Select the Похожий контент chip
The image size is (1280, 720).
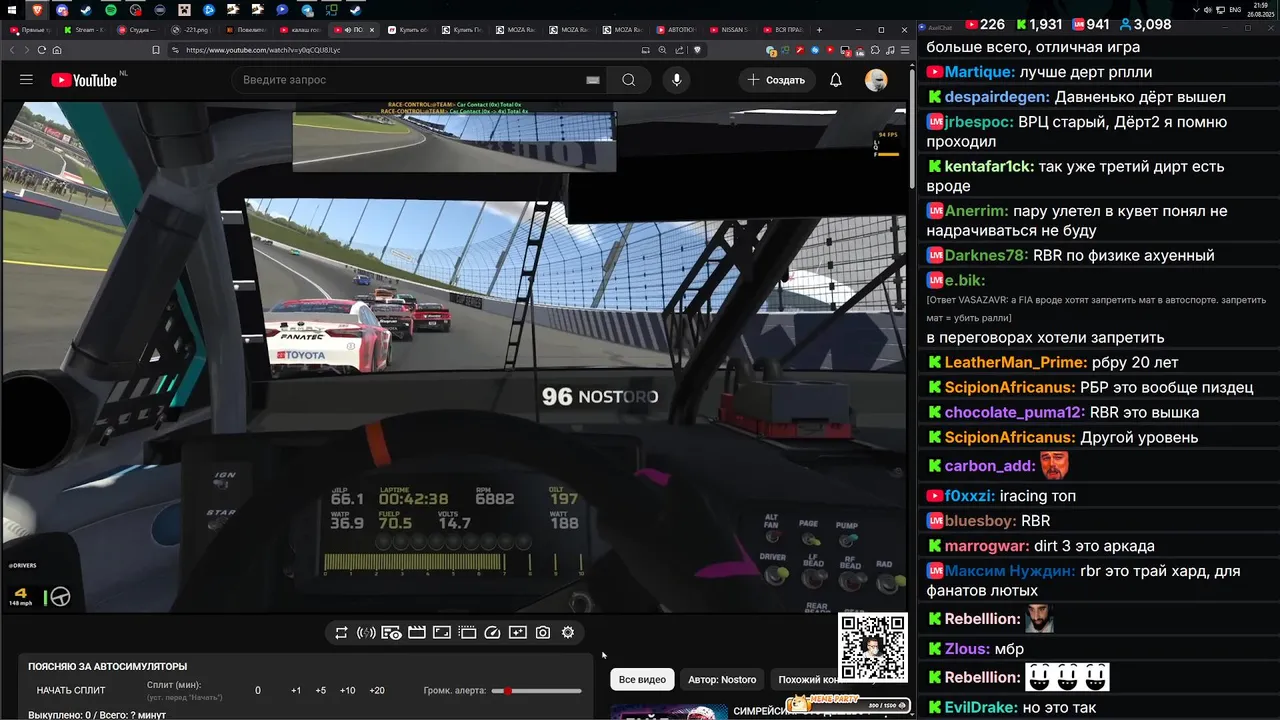coord(810,680)
